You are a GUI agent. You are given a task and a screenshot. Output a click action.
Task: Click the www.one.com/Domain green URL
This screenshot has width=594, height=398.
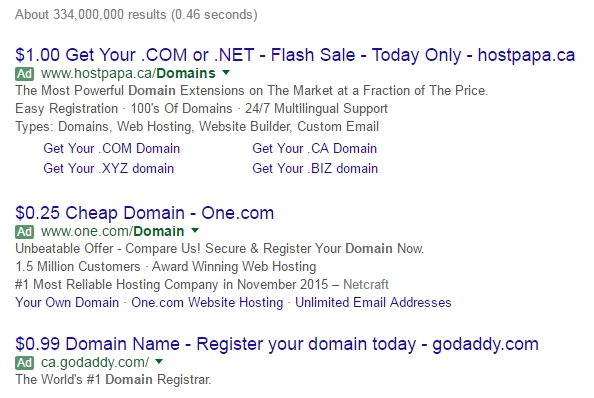[x=113, y=231]
